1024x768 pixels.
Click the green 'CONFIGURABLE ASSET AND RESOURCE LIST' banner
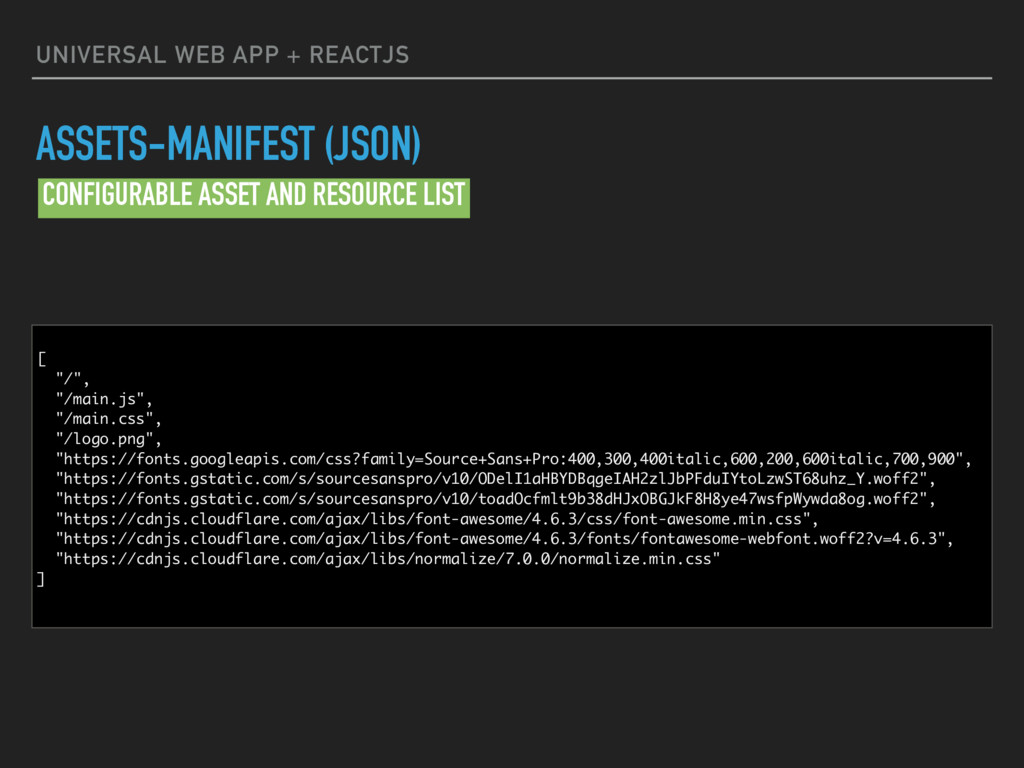[253, 198]
